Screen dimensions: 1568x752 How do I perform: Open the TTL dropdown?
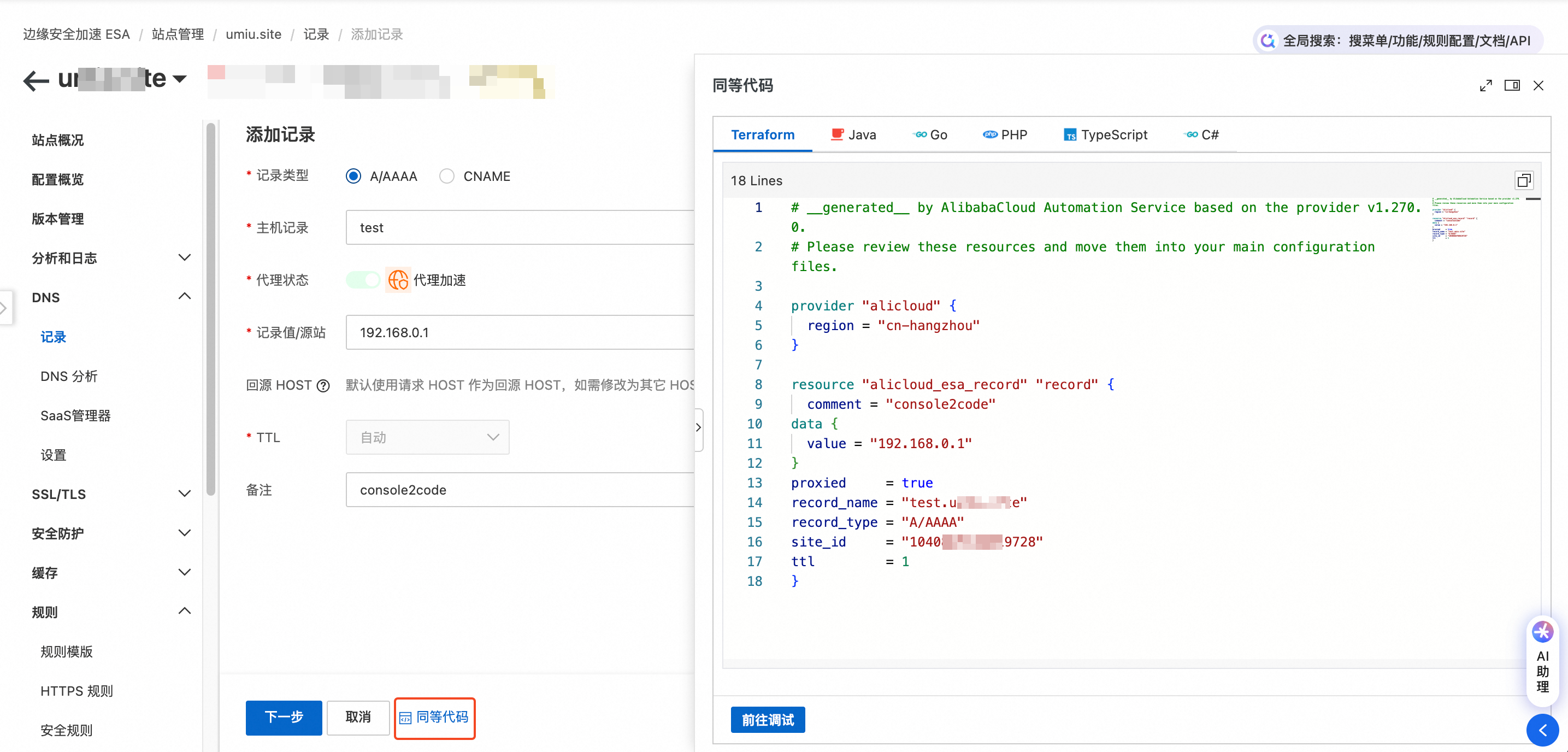427,437
